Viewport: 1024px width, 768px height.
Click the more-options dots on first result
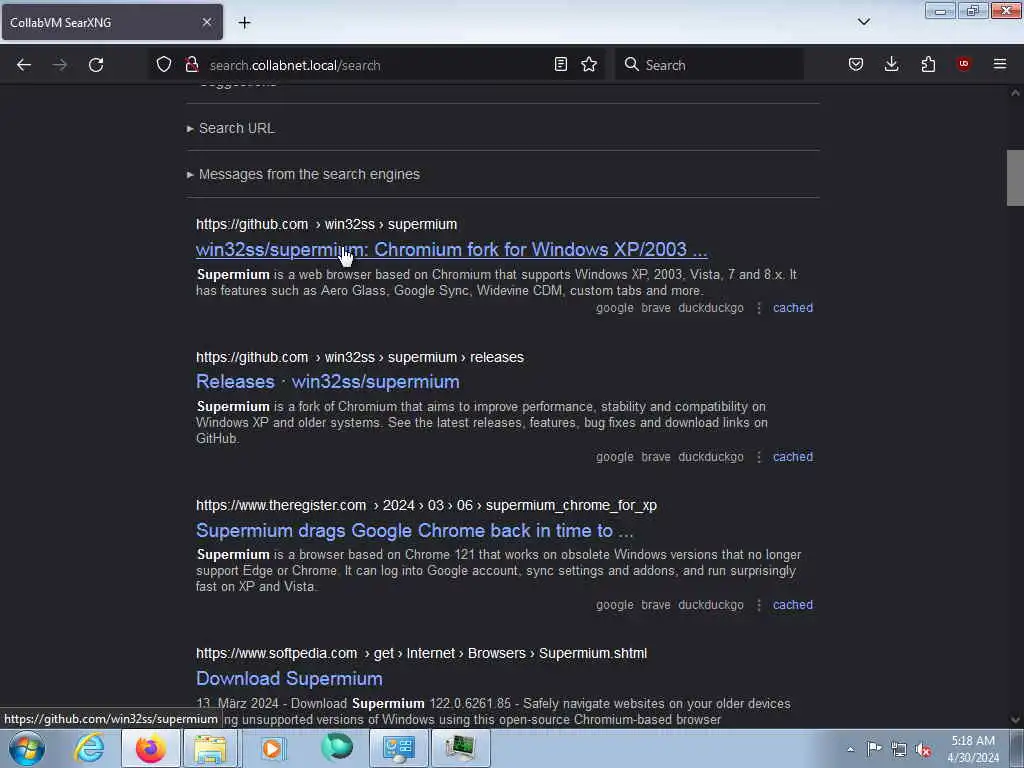(x=758, y=308)
